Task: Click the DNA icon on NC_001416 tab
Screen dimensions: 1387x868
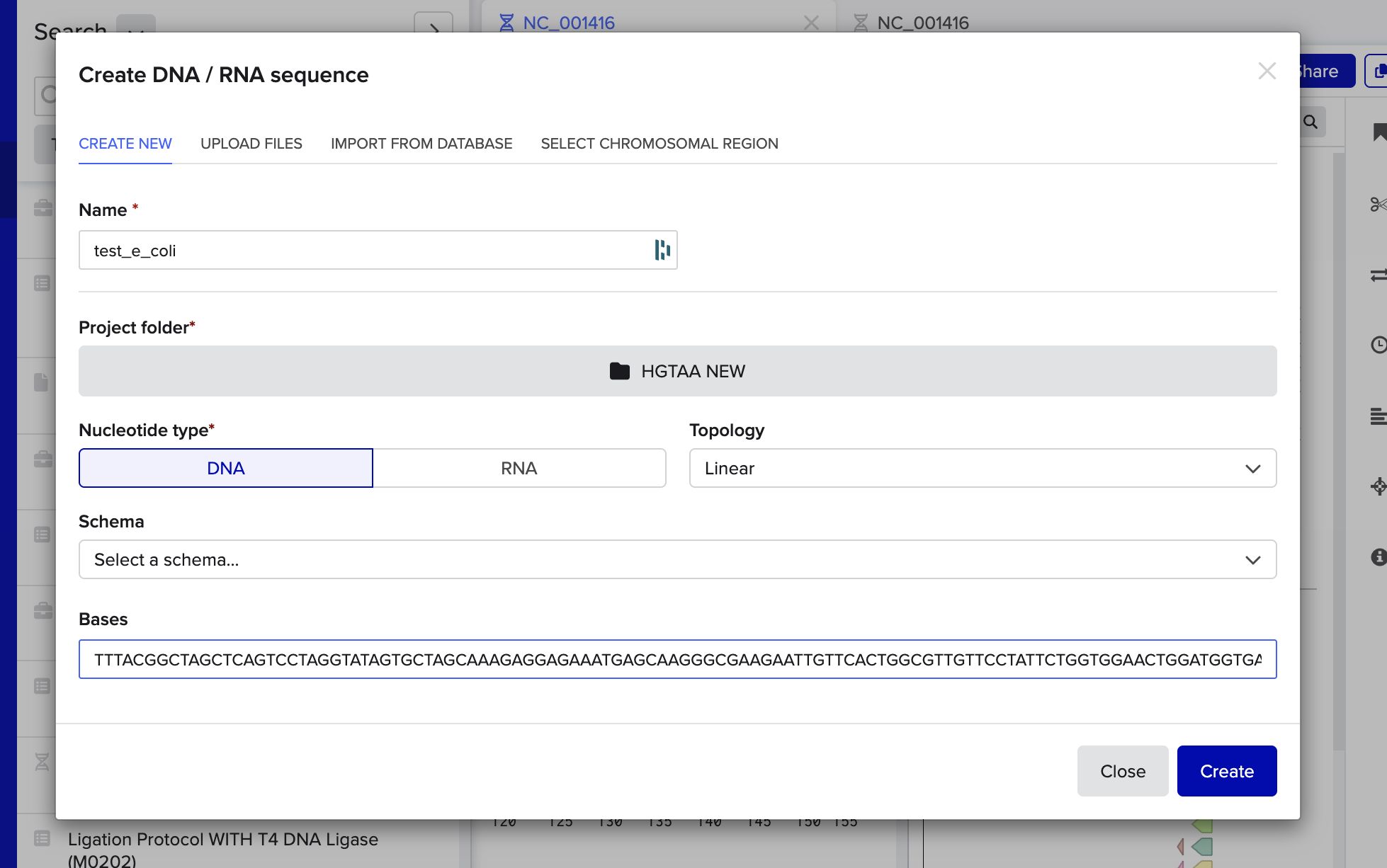Action: pyautogui.click(x=506, y=23)
